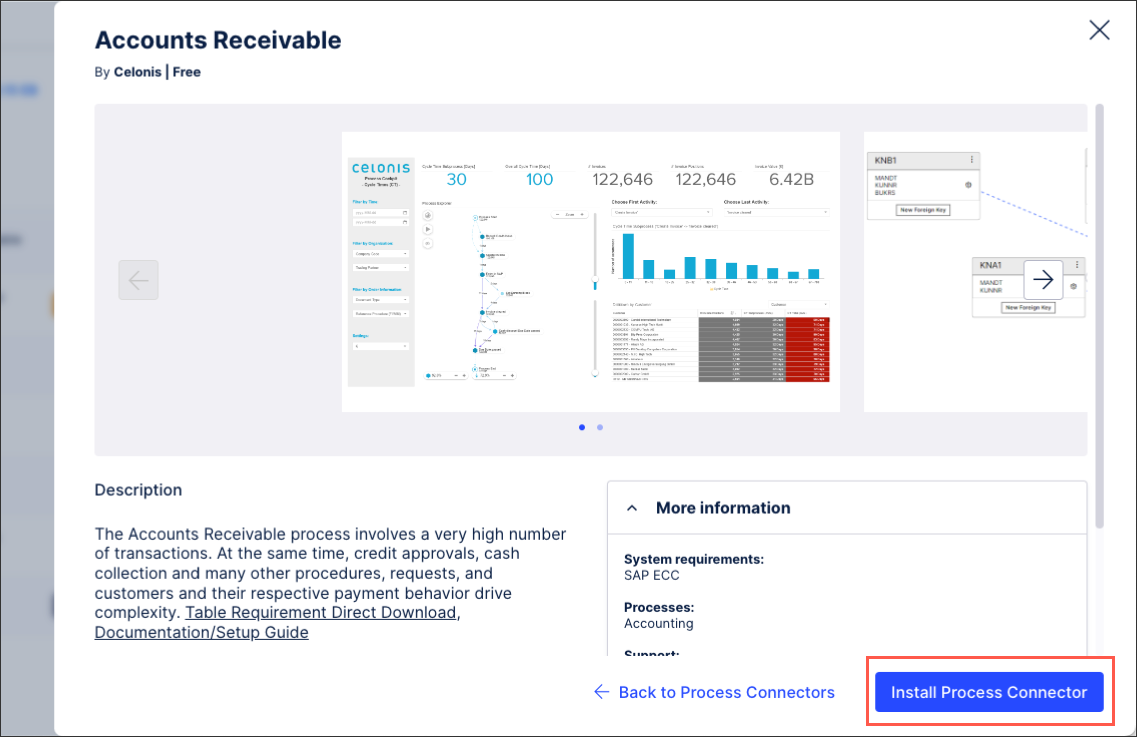
Task: Click Install Process Connector button
Action: pyautogui.click(x=989, y=692)
